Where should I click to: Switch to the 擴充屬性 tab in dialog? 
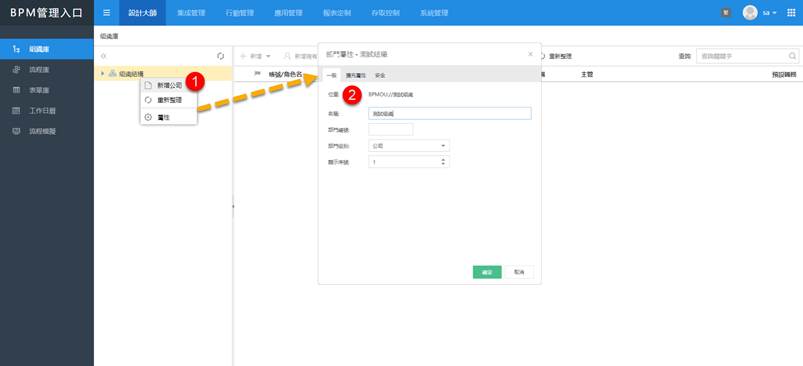coord(355,75)
